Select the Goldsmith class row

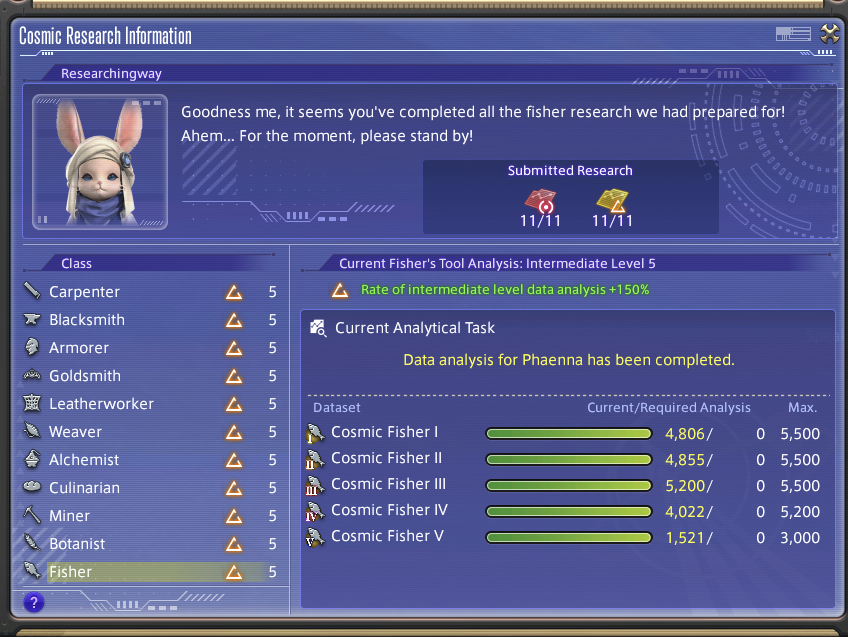tap(151, 376)
